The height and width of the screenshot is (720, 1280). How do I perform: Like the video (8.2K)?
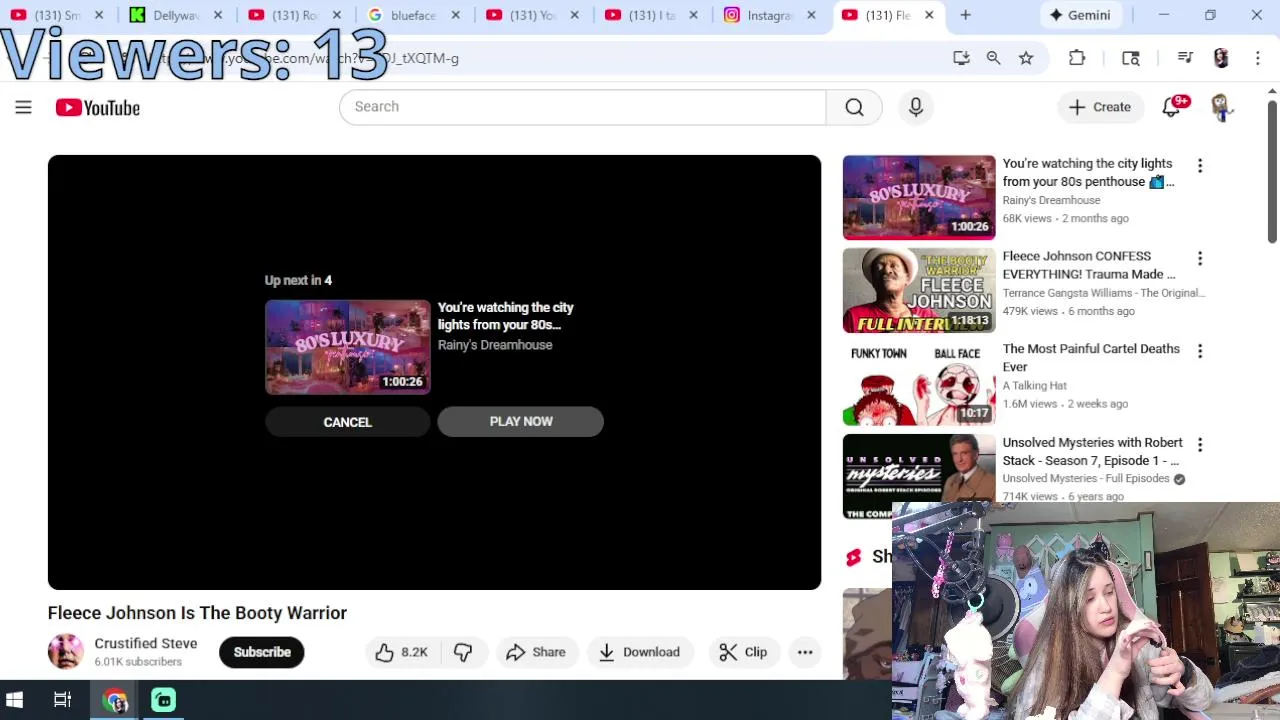tap(402, 652)
